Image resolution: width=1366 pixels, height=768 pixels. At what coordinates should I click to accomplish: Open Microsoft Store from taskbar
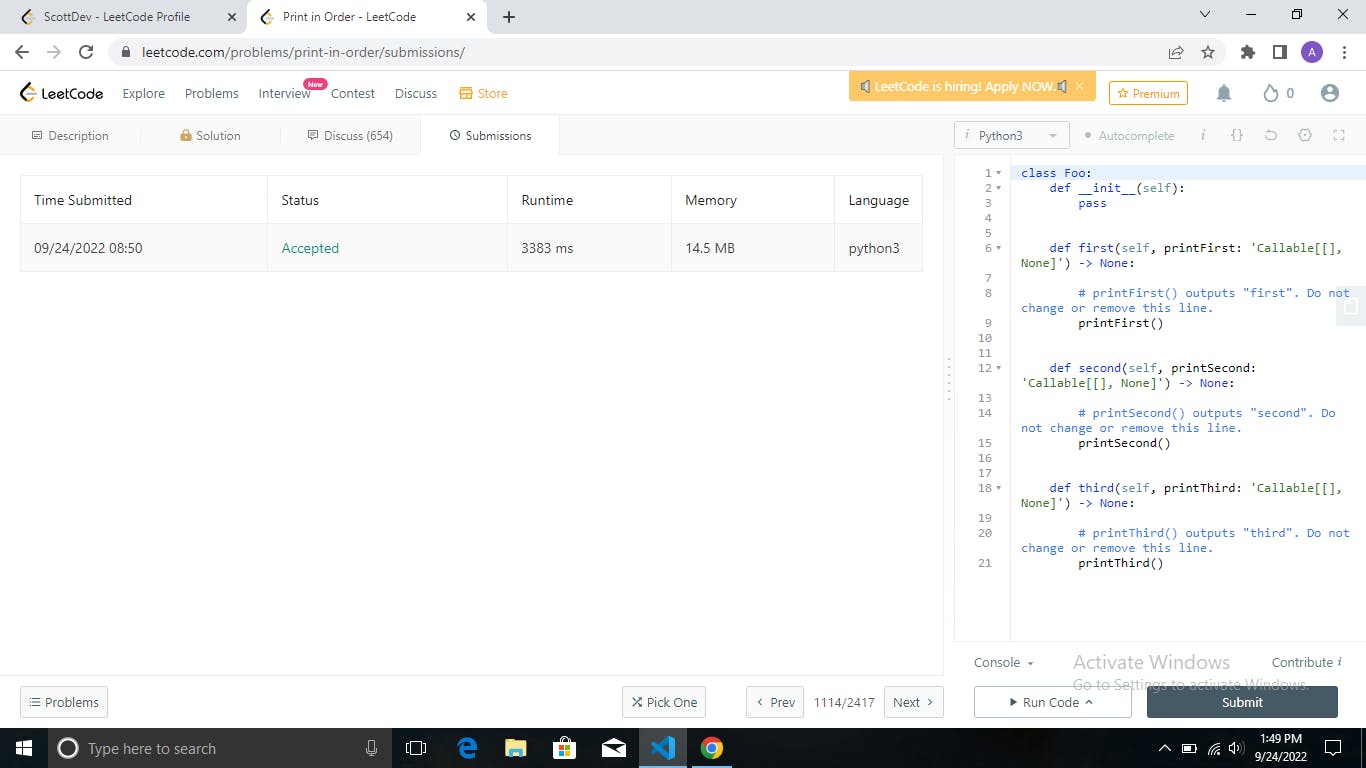(x=565, y=748)
